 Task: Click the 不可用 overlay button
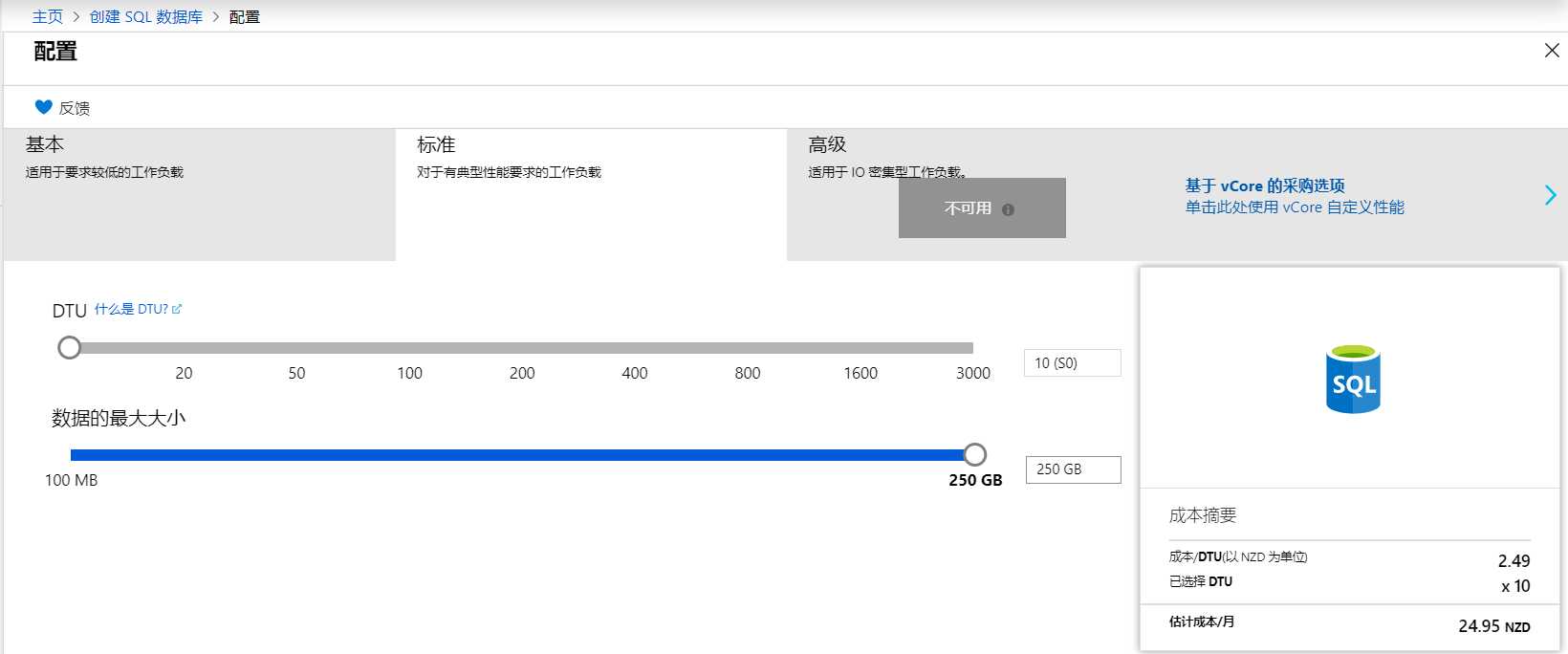pyautogui.click(x=982, y=207)
